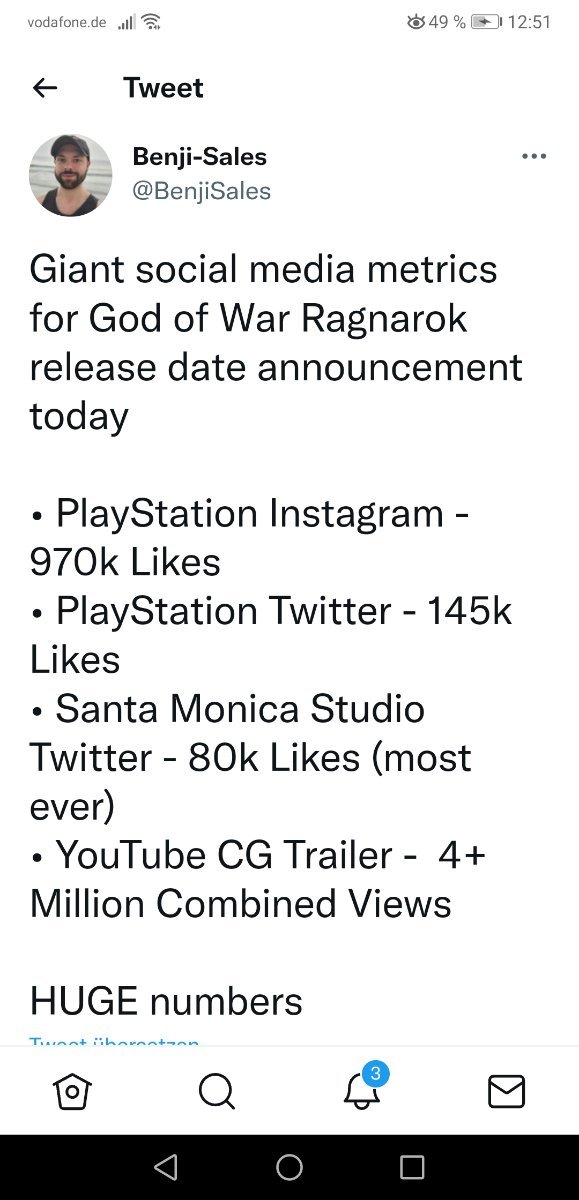Viewport: 579px width, 1200px height.
Task: Click the Tweet übersetzen link
Action: click(x=114, y=1042)
